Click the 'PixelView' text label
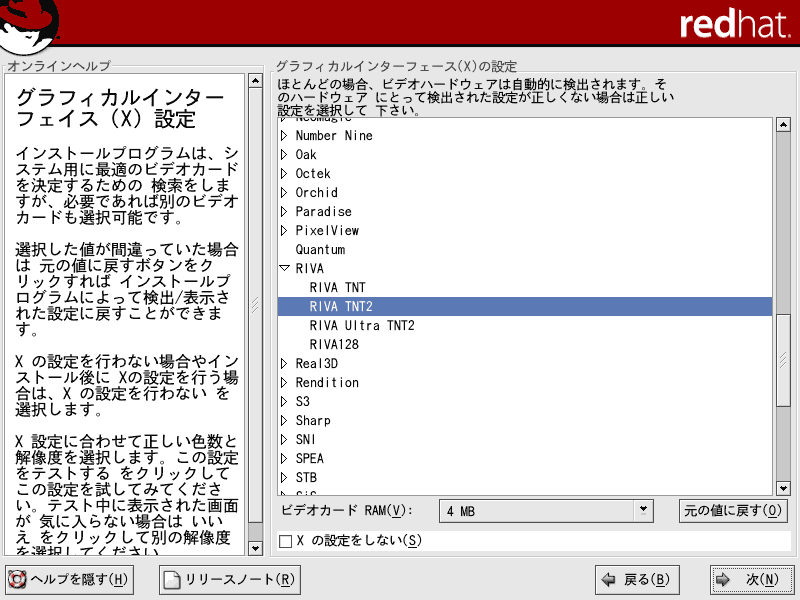Viewport: 800px width, 600px height. point(327,231)
